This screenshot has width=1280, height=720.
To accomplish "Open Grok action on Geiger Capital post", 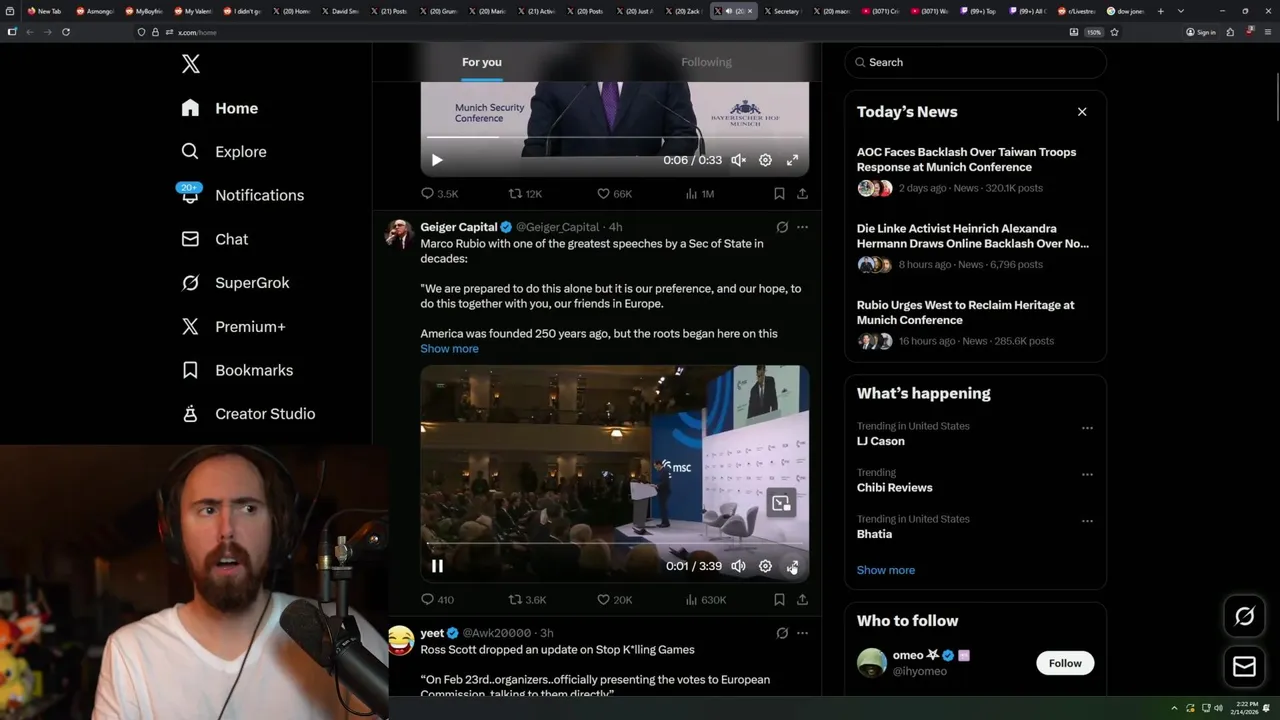I will [x=782, y=227].
